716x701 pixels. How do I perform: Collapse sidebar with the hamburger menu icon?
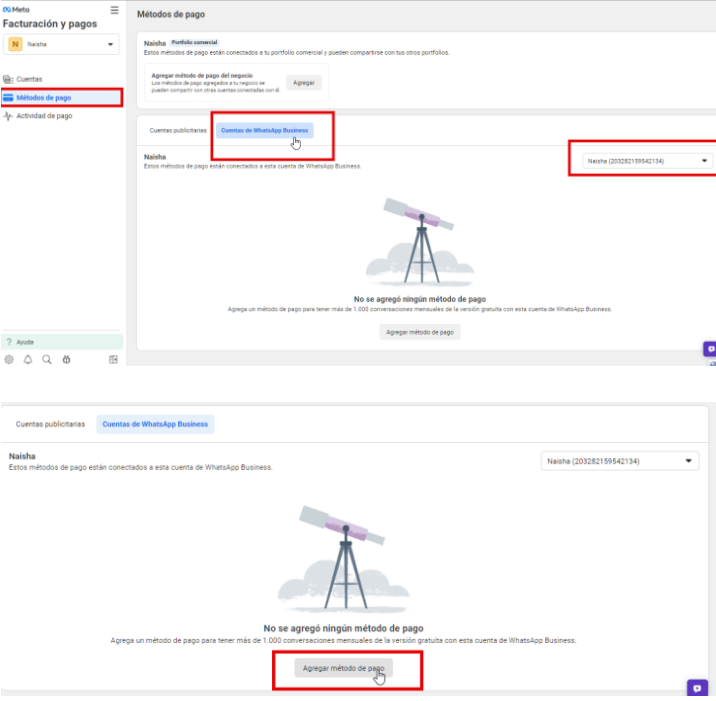114,10
